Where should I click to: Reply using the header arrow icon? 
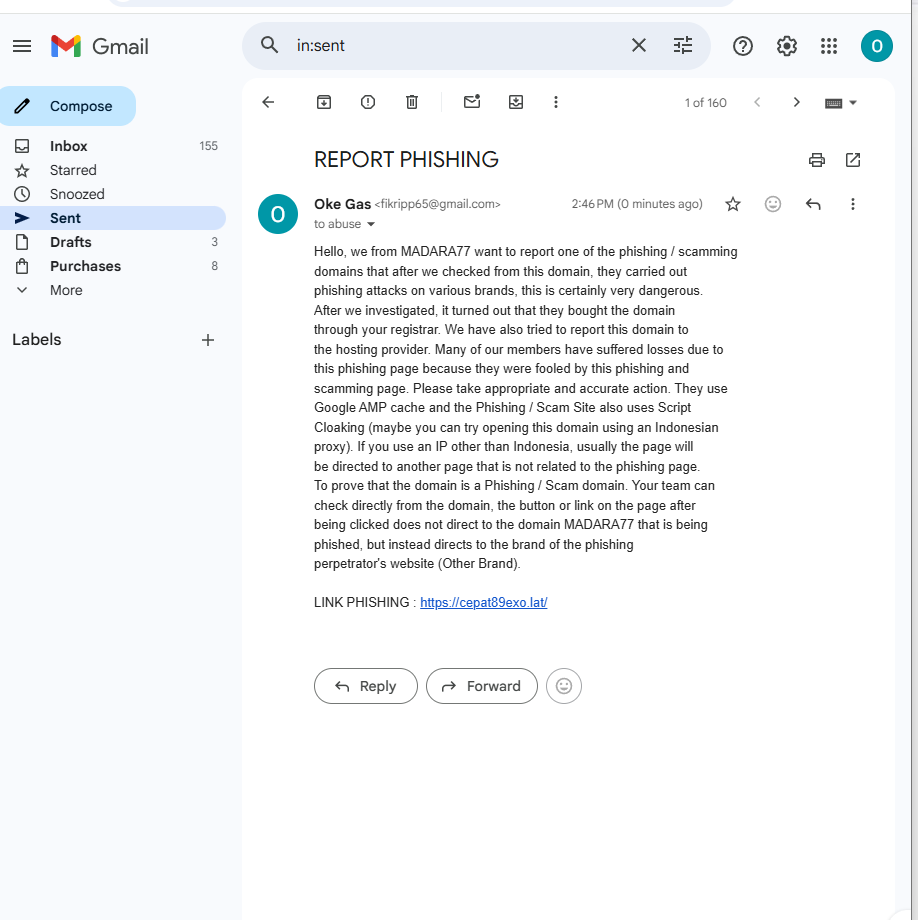tap(813, 204)
